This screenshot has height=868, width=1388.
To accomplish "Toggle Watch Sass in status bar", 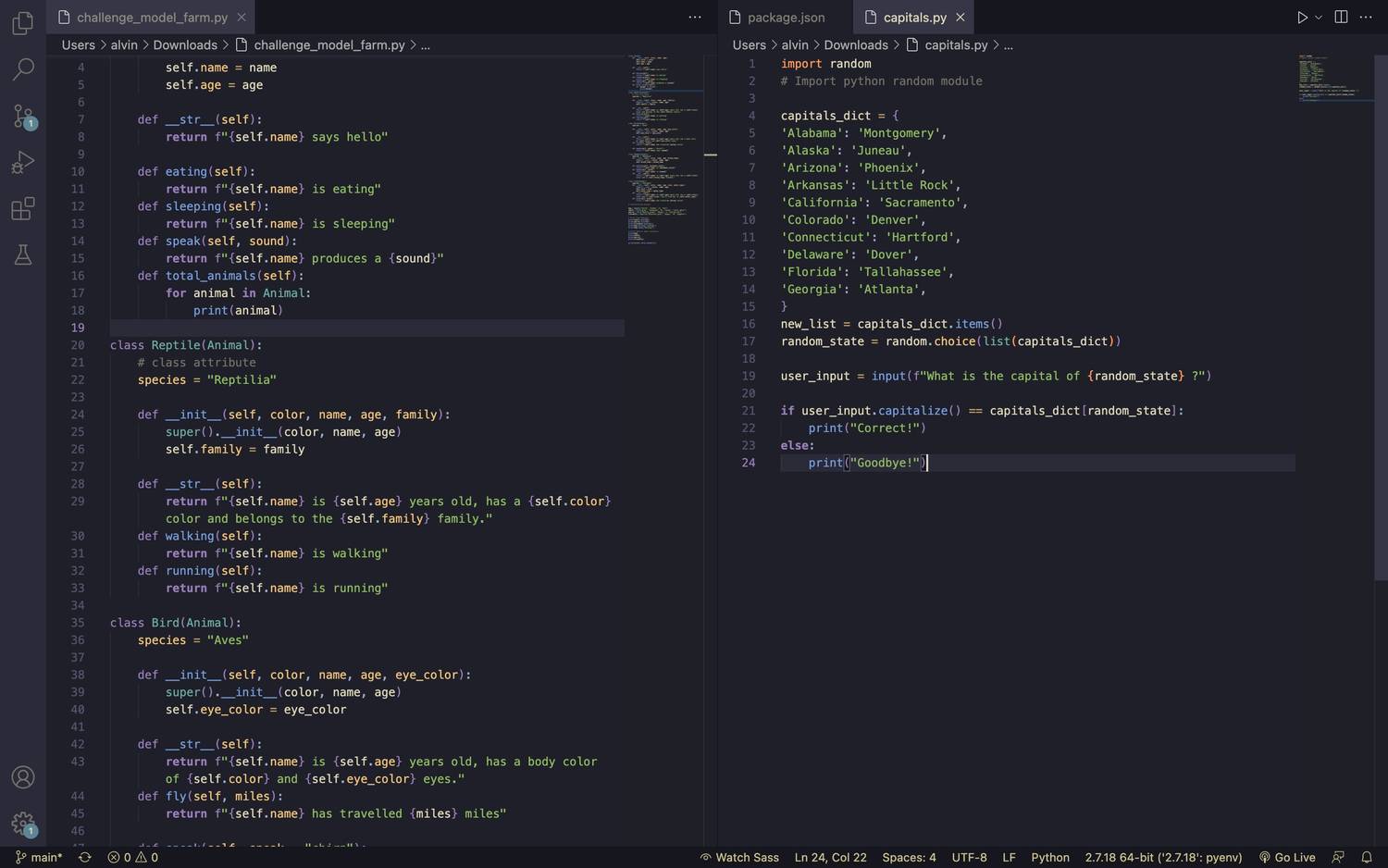I will tap(739, 857).
